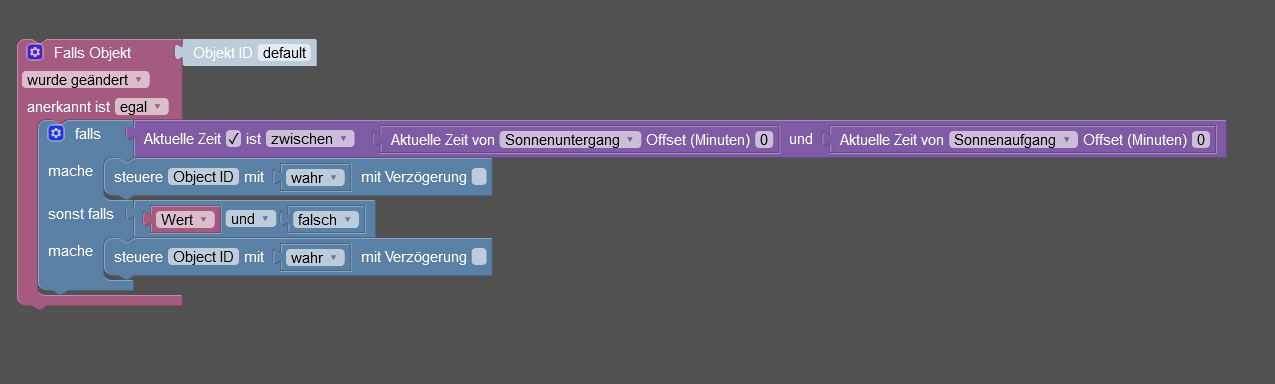The height and width of the screenshot is (384, 1275).
Task: Click the first steuere Object ID field
Action: (204, 177)
